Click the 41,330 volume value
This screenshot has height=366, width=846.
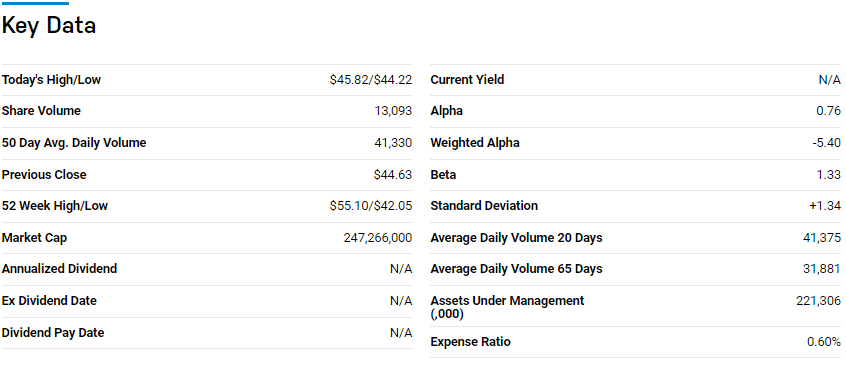(393, 143)
